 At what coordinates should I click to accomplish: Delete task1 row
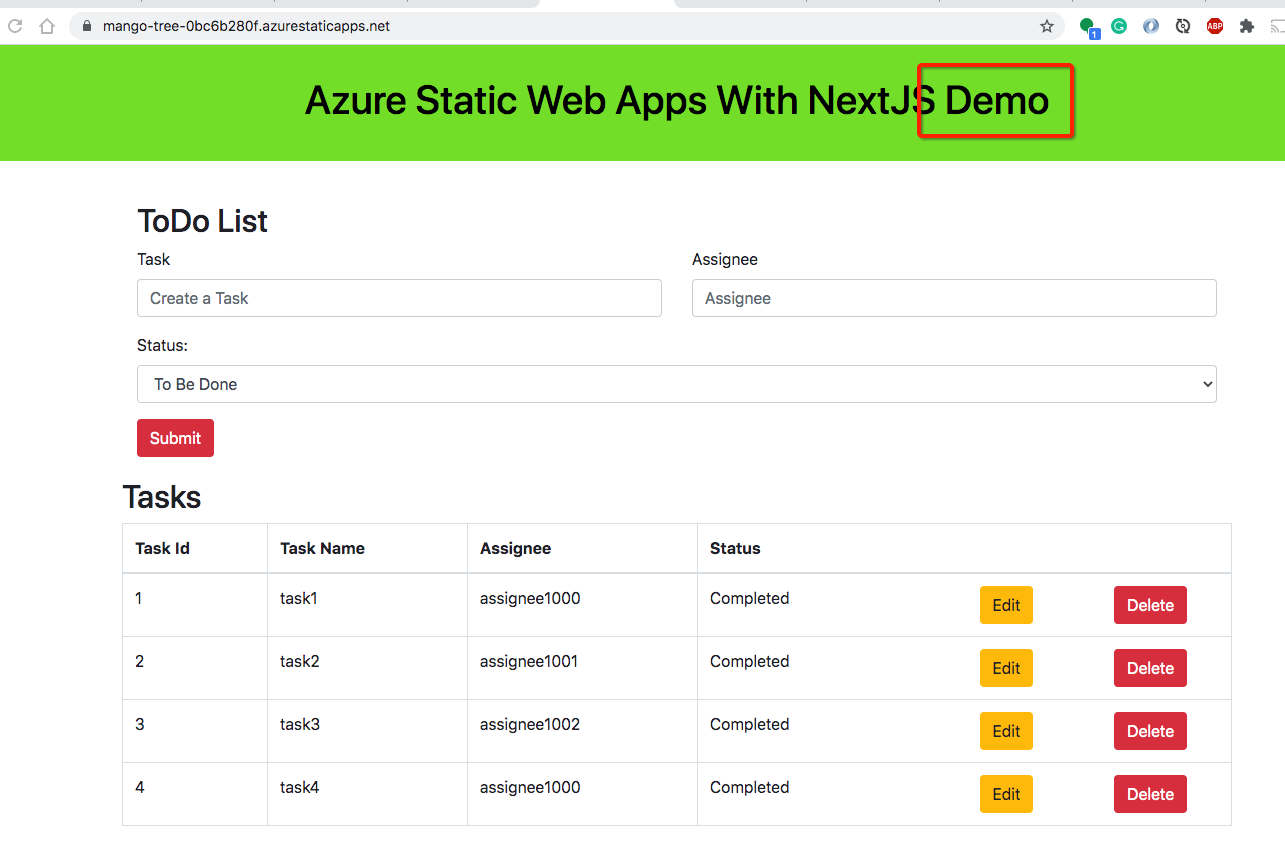(1150, 605)
